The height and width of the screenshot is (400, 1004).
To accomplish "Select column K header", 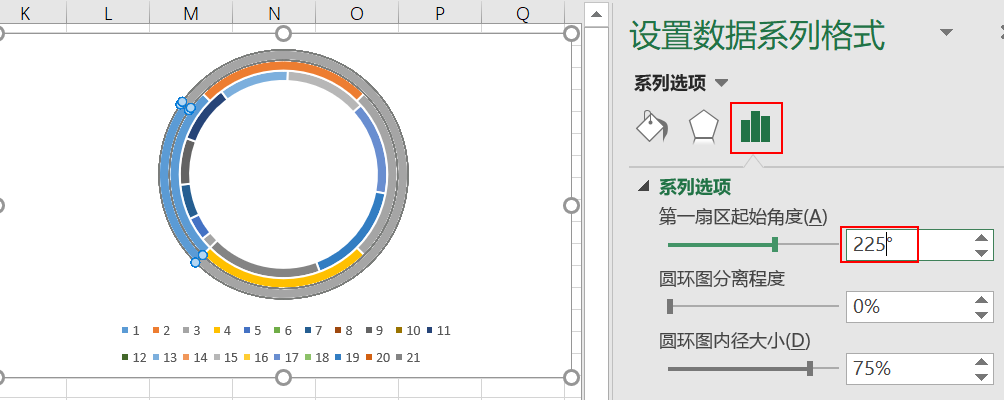I will coord(26,13).
